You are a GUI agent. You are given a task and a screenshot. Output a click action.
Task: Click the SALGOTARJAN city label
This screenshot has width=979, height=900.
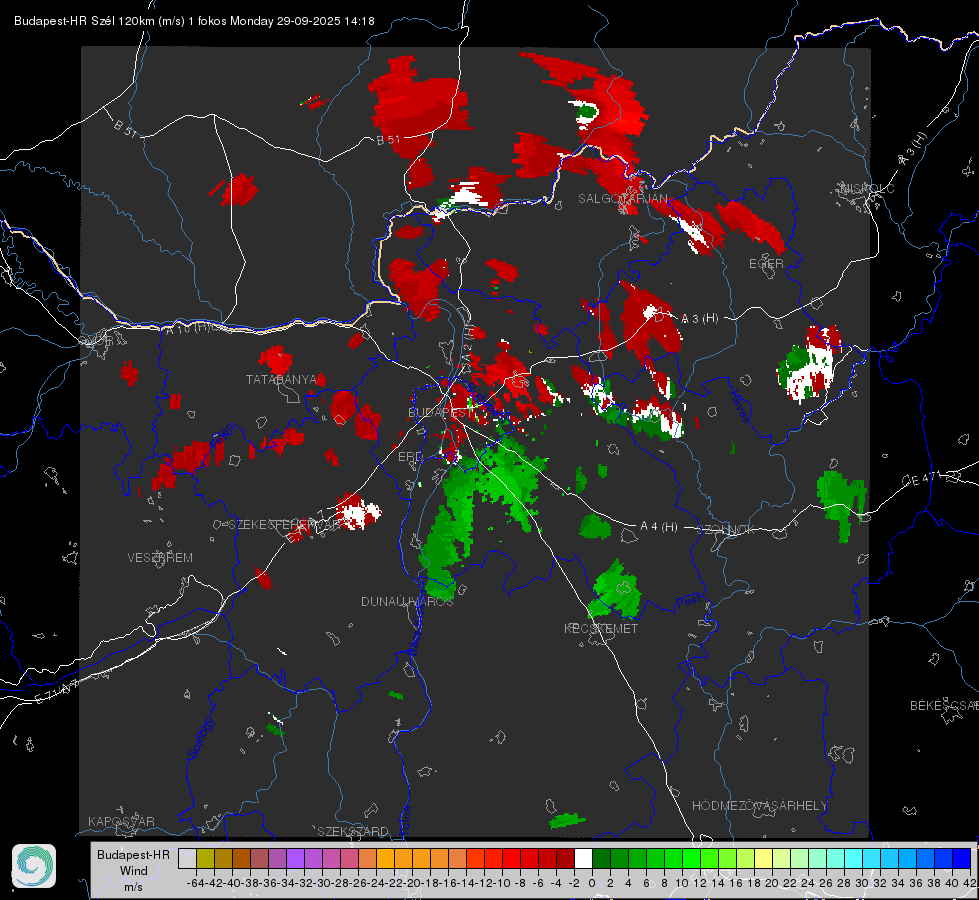coord(622,199)
